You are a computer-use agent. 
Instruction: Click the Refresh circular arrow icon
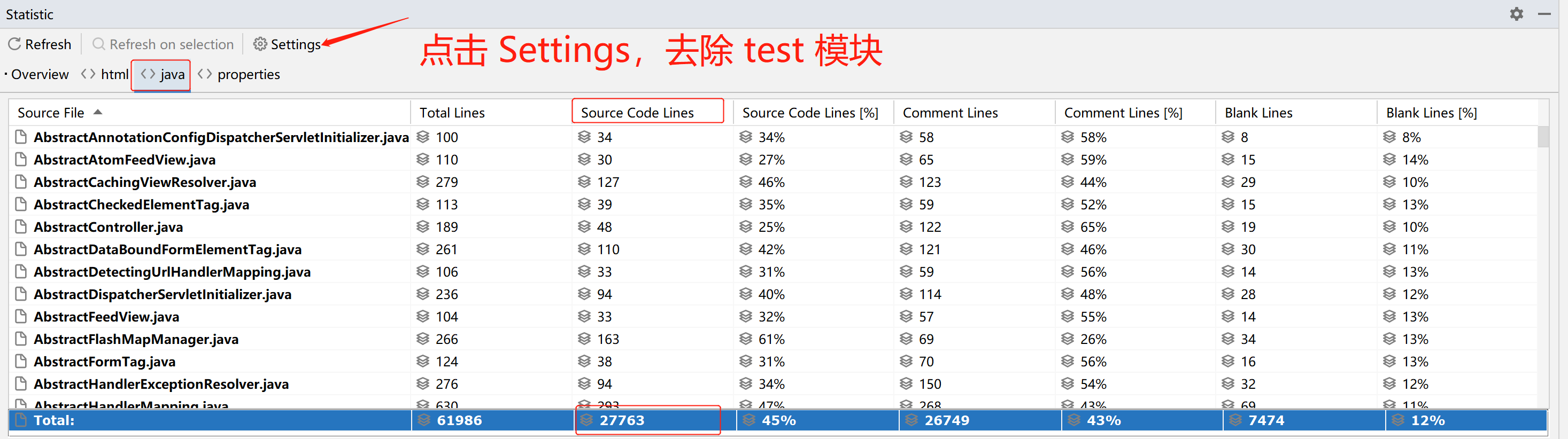point(14,44)
